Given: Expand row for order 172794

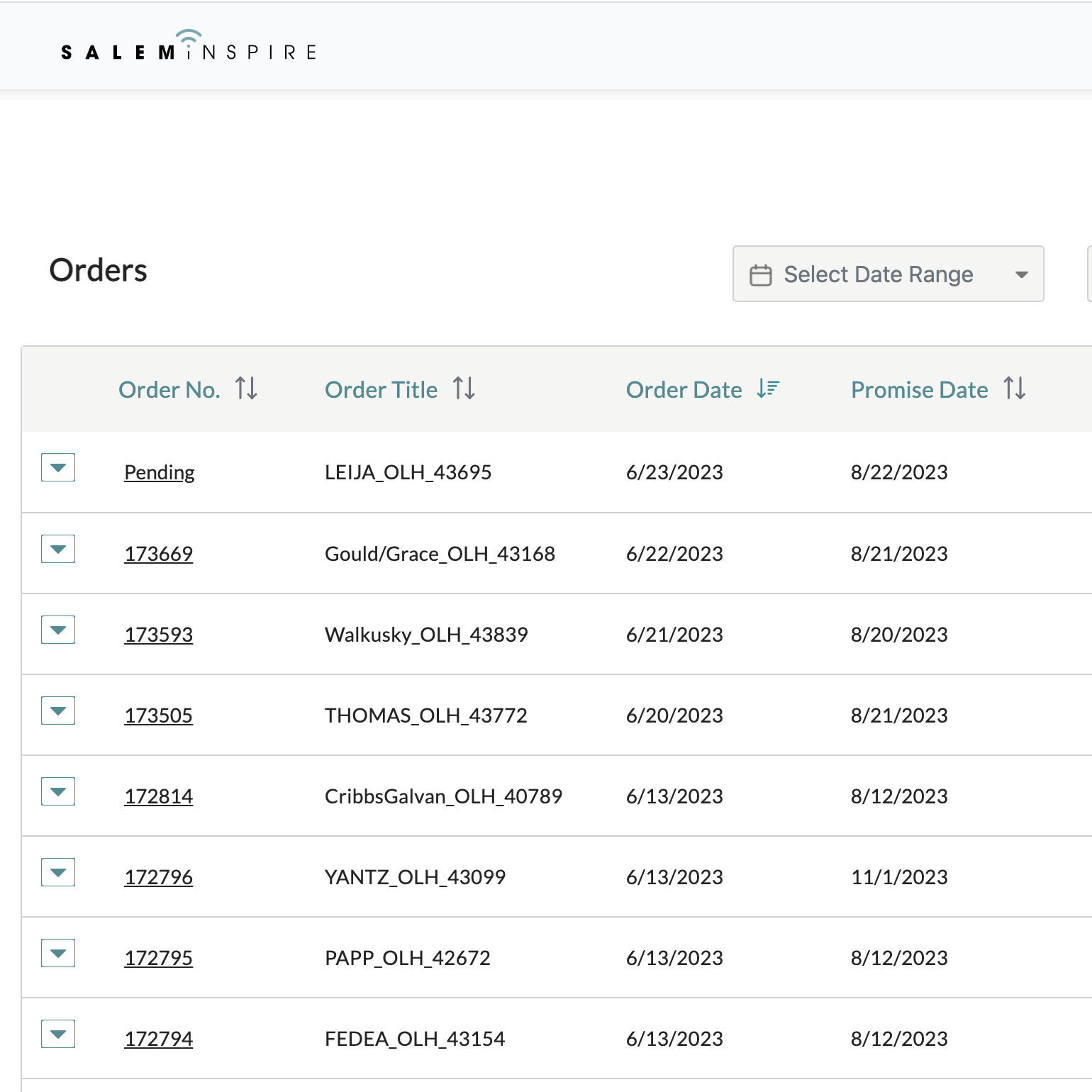Looking at the screenshot, I should pos(58,1035).
